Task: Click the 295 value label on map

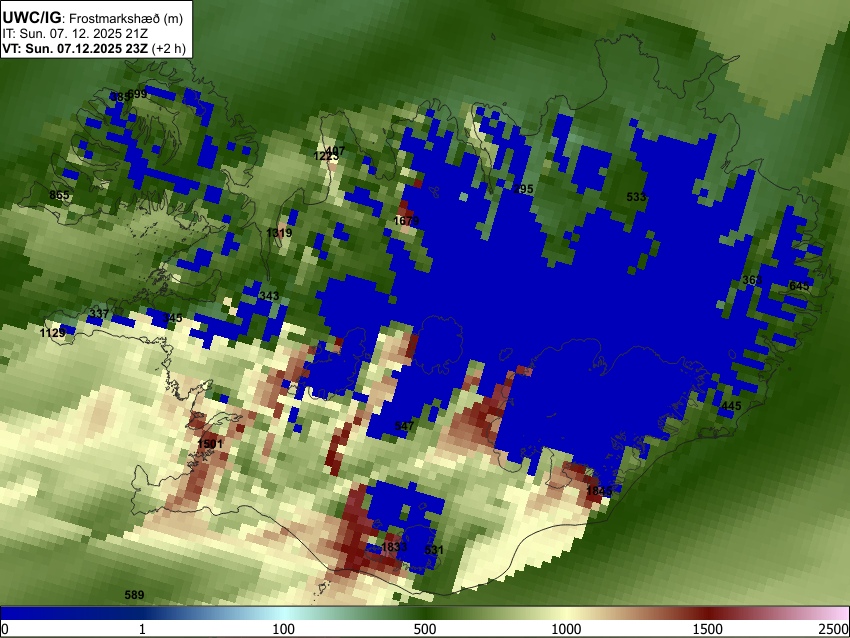Action: coord(523,189)
